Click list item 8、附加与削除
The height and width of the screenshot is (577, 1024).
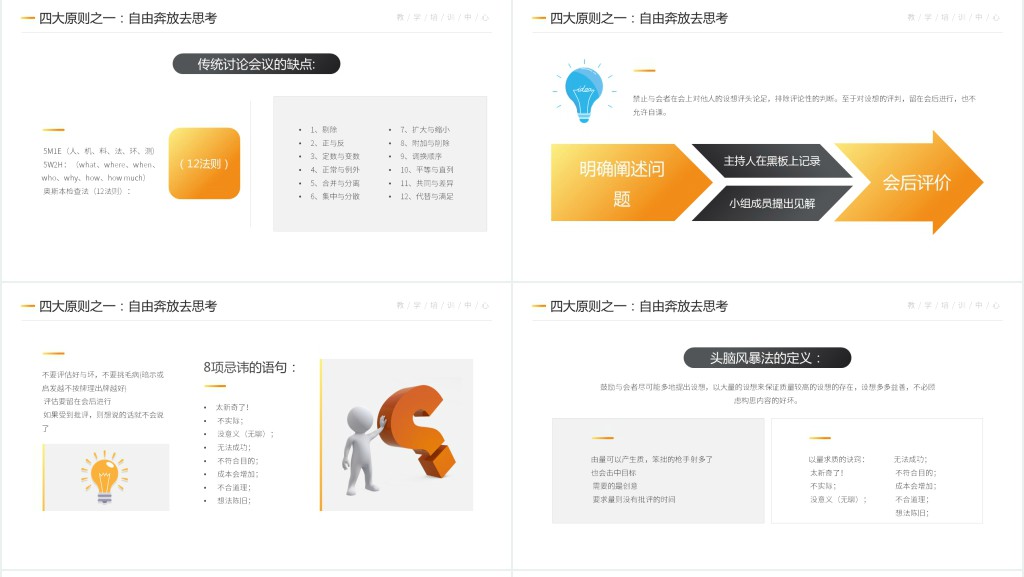[424, 143]
